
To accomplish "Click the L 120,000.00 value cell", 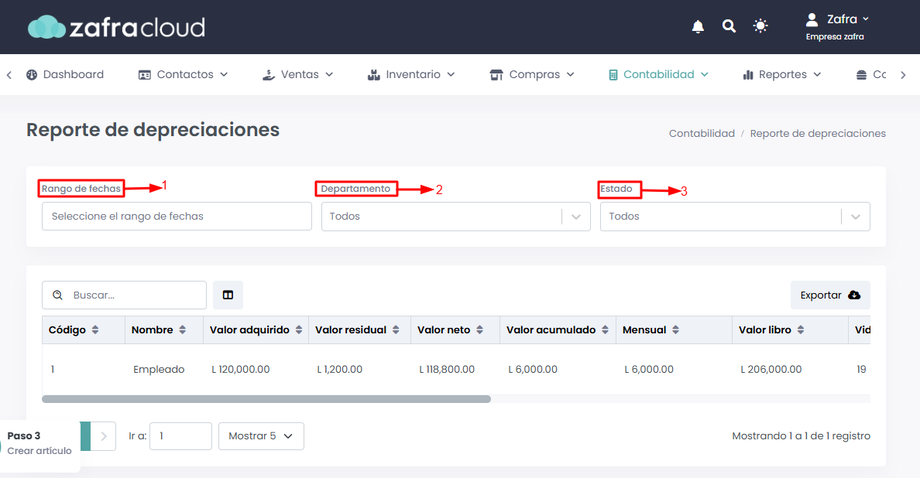I will (x=241, y=369).
